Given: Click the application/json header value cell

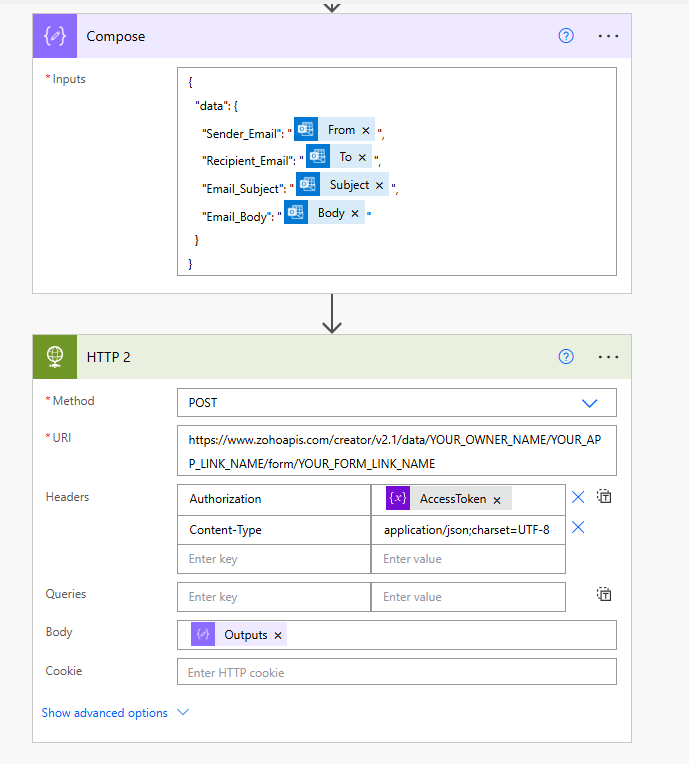Looking at the screenshot, I should pyautogui.click(x=468, y=530).
